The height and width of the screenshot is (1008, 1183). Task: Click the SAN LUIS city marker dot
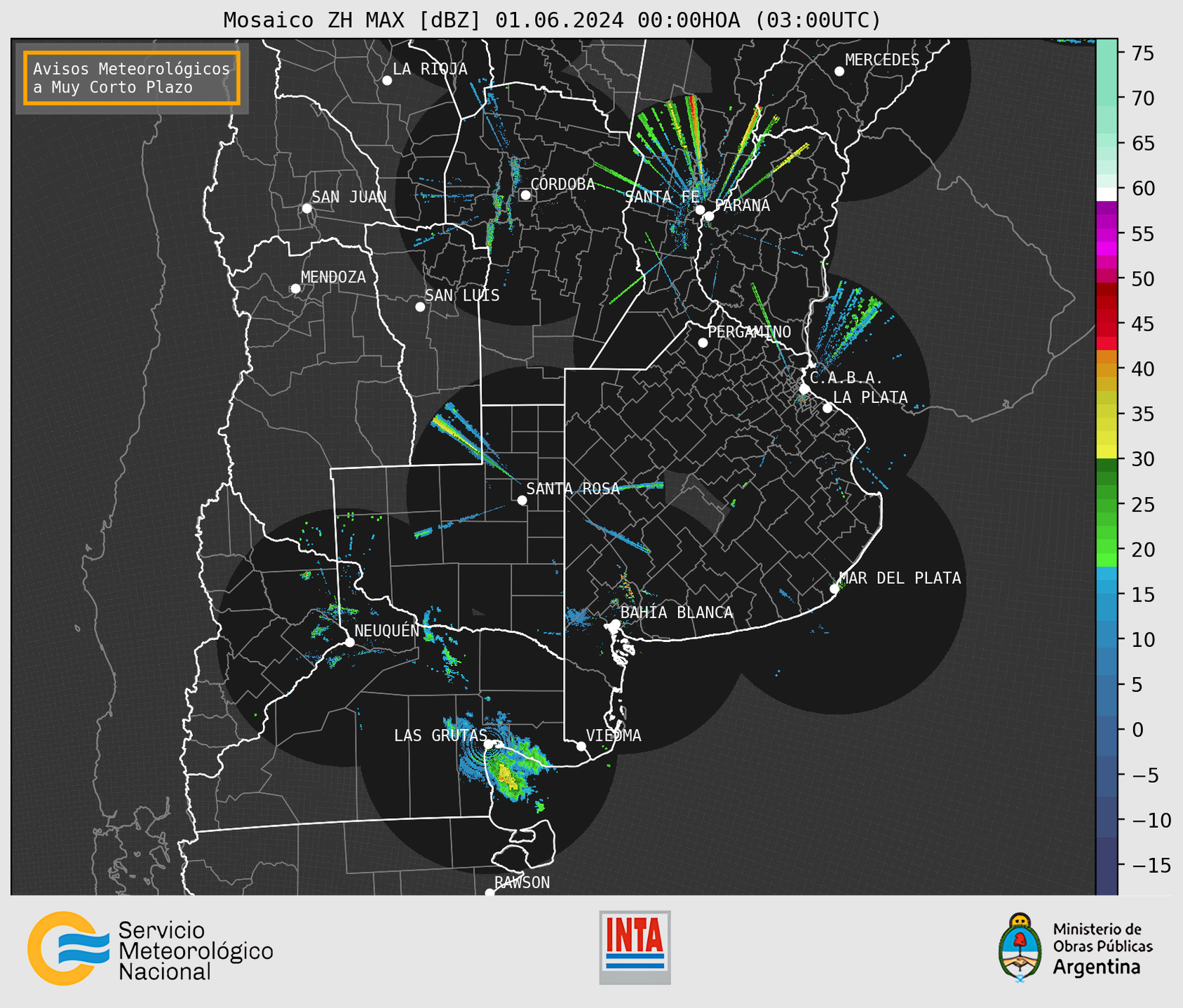click(420, 307)
